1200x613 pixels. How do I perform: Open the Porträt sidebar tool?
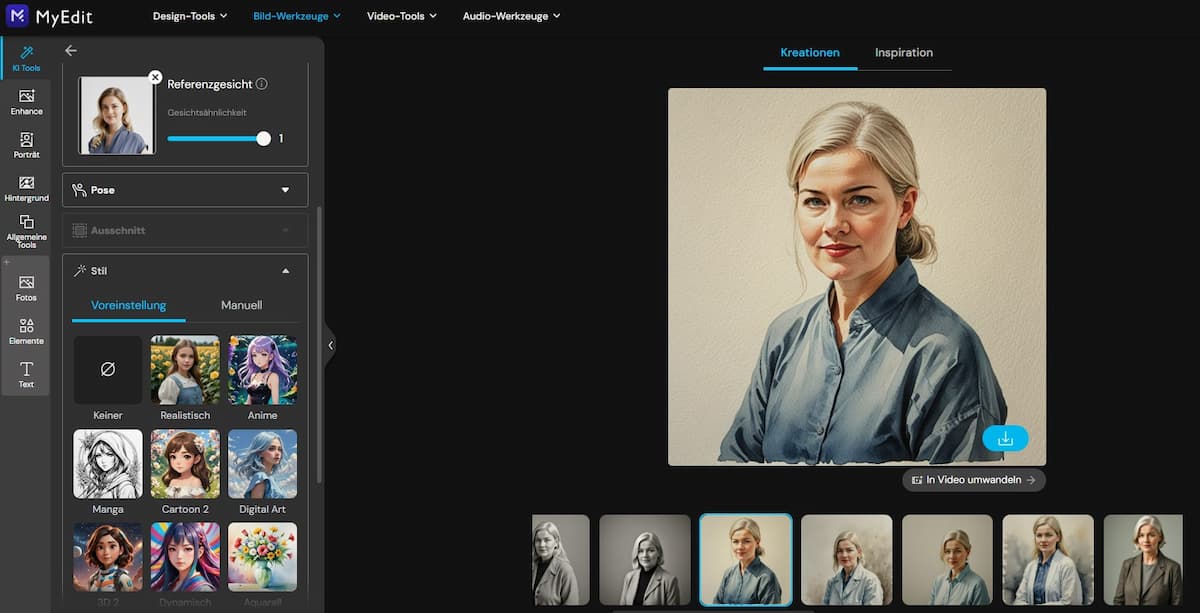click(x=26, y=145)
